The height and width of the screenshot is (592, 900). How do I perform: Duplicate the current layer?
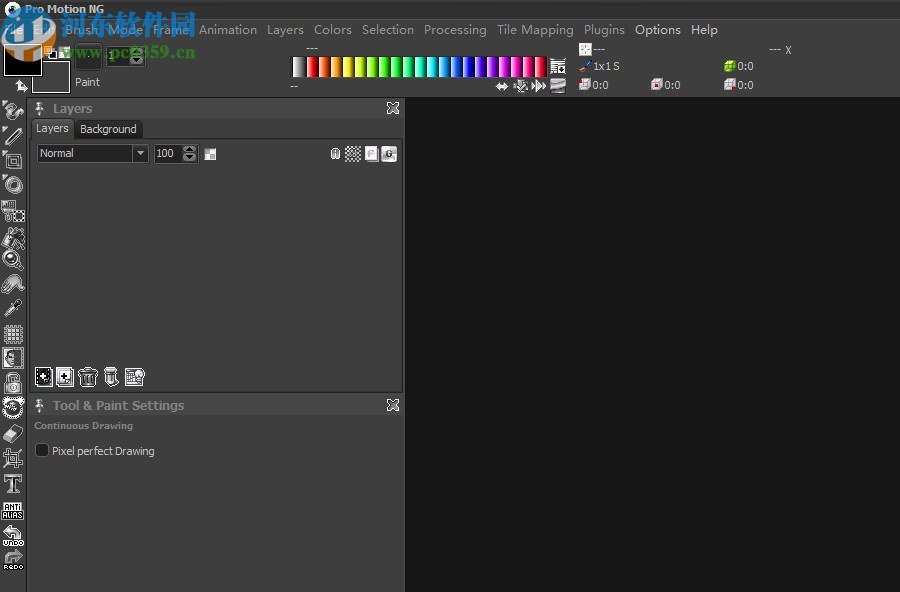65,377
